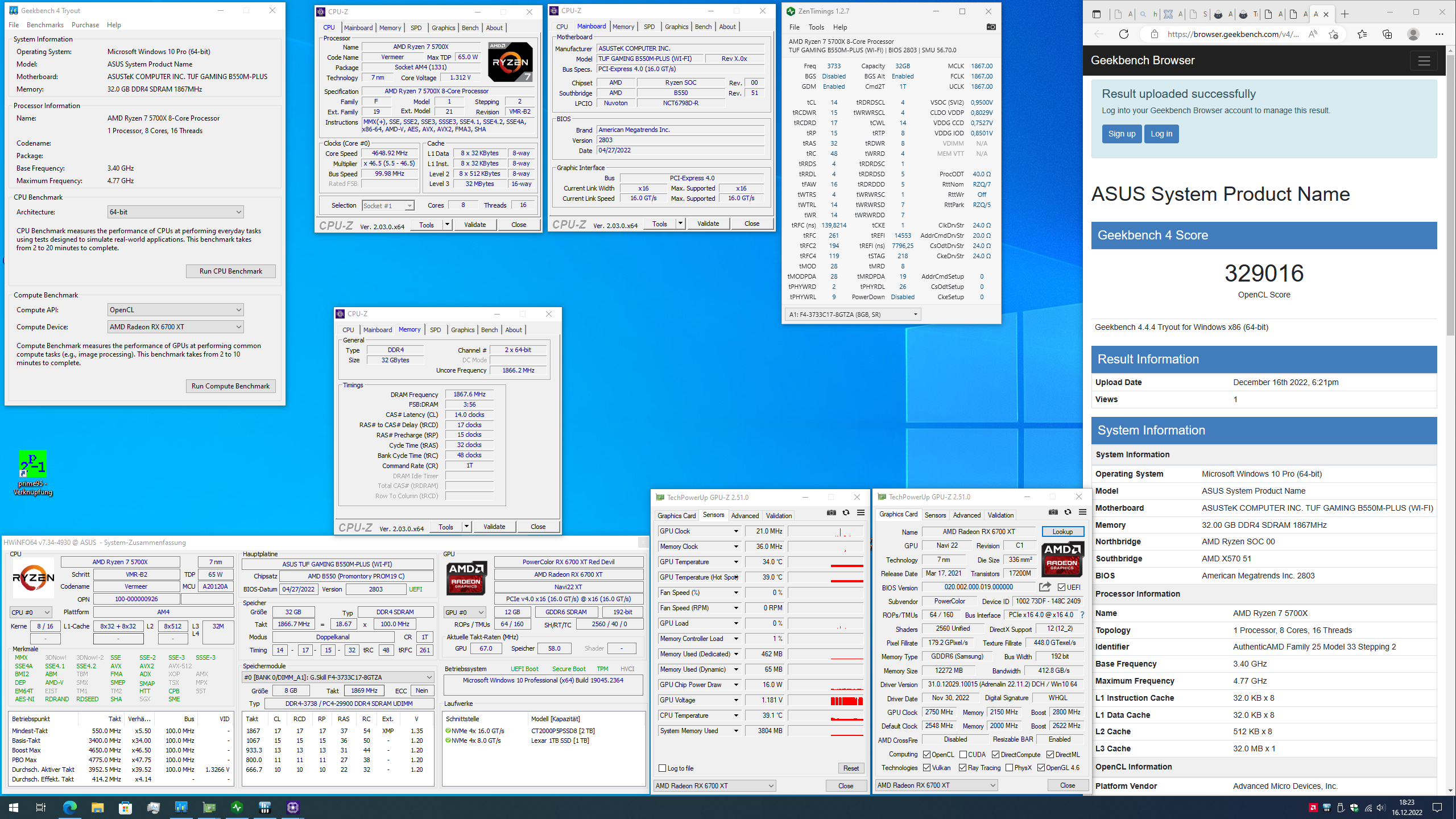Toggle UEFI checkbox in GPU-Z
Screen dimensions: 1456x819
point(1061,587)
